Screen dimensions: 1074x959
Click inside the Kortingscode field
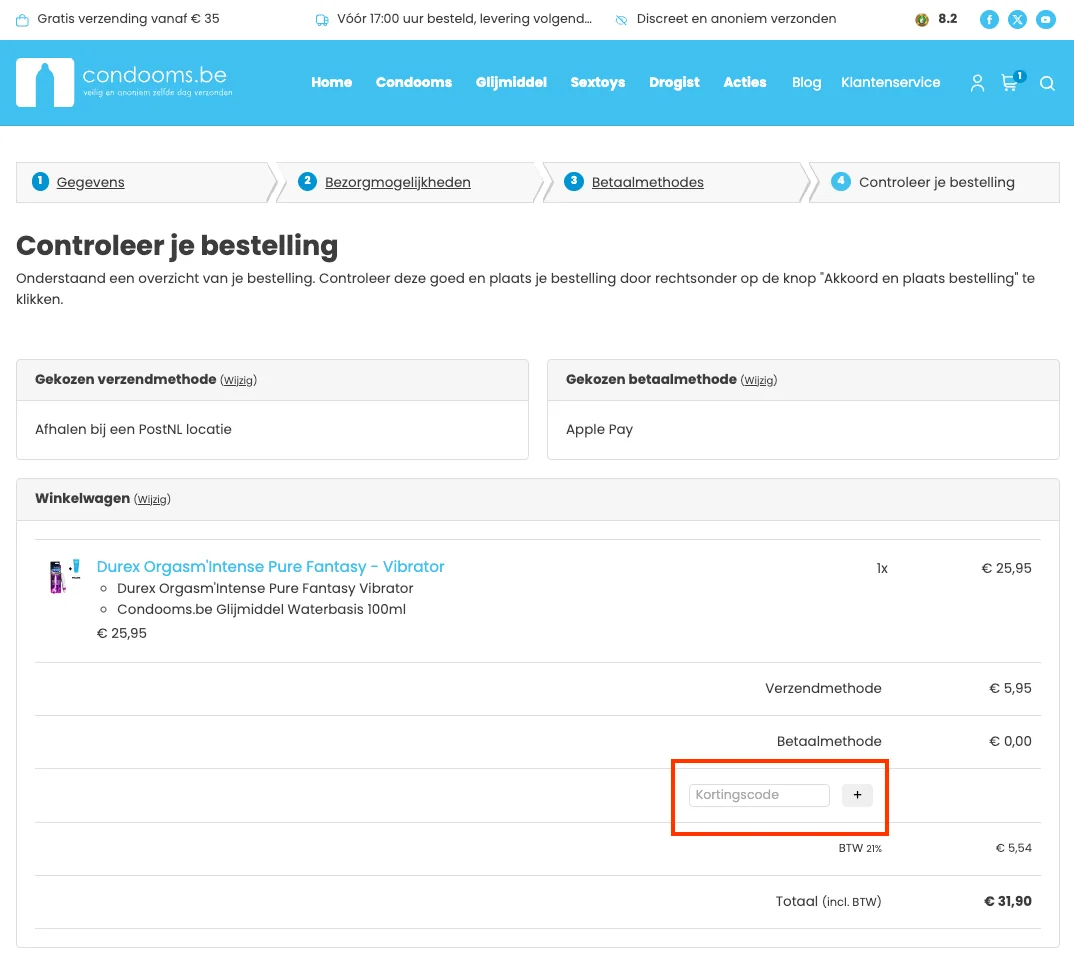pyautogui.click(x=758, y=795)
